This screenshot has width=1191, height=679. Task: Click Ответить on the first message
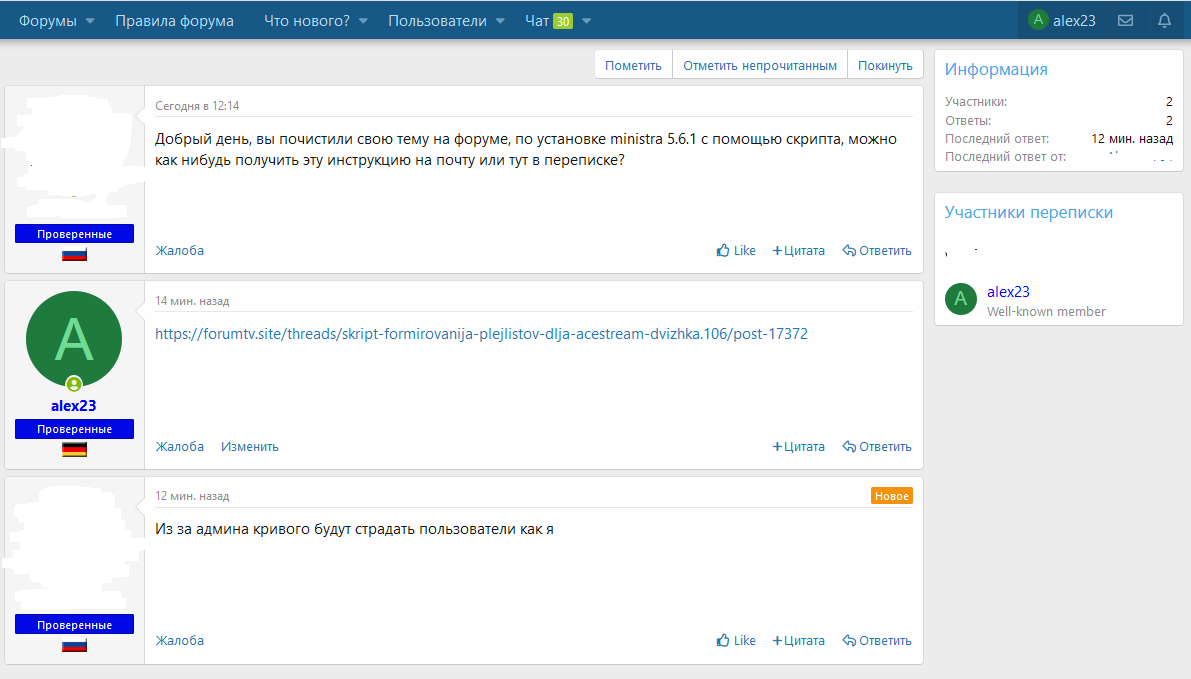click(x=877, y=251)
